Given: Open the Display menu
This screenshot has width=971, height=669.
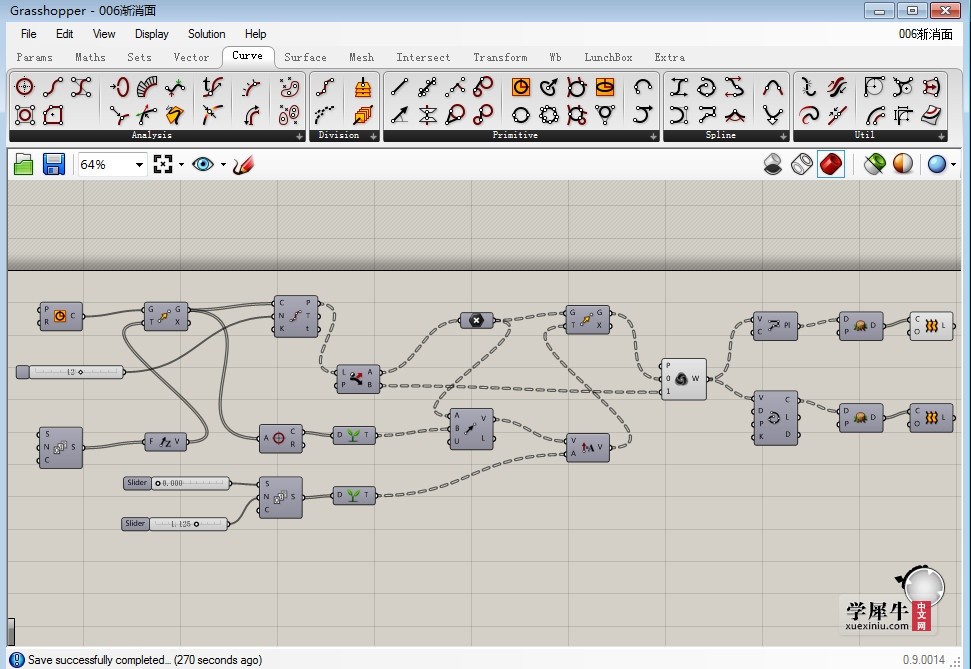Looking at the screenshot, I should coord(152,34).
